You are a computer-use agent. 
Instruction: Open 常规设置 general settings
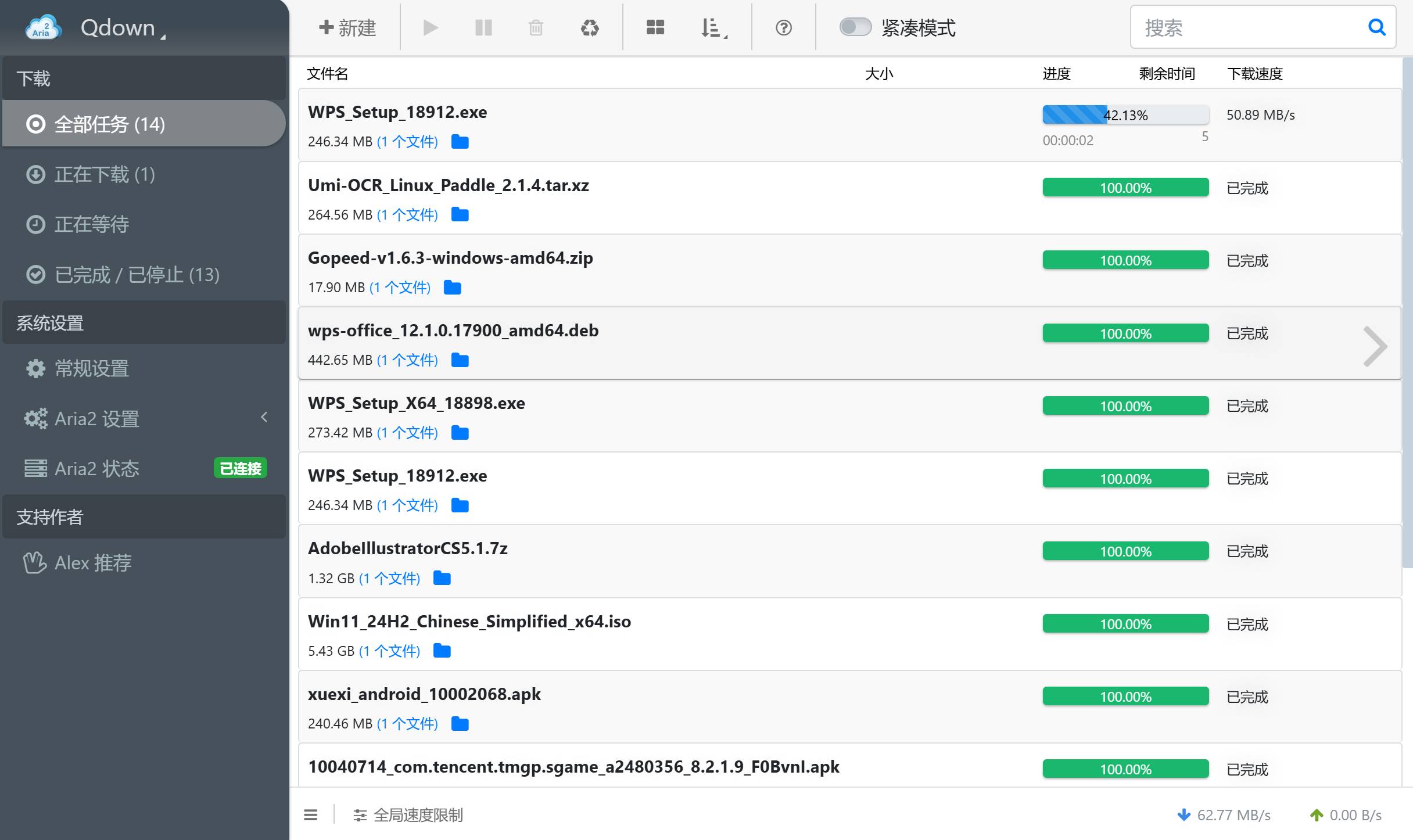[144, 368]
